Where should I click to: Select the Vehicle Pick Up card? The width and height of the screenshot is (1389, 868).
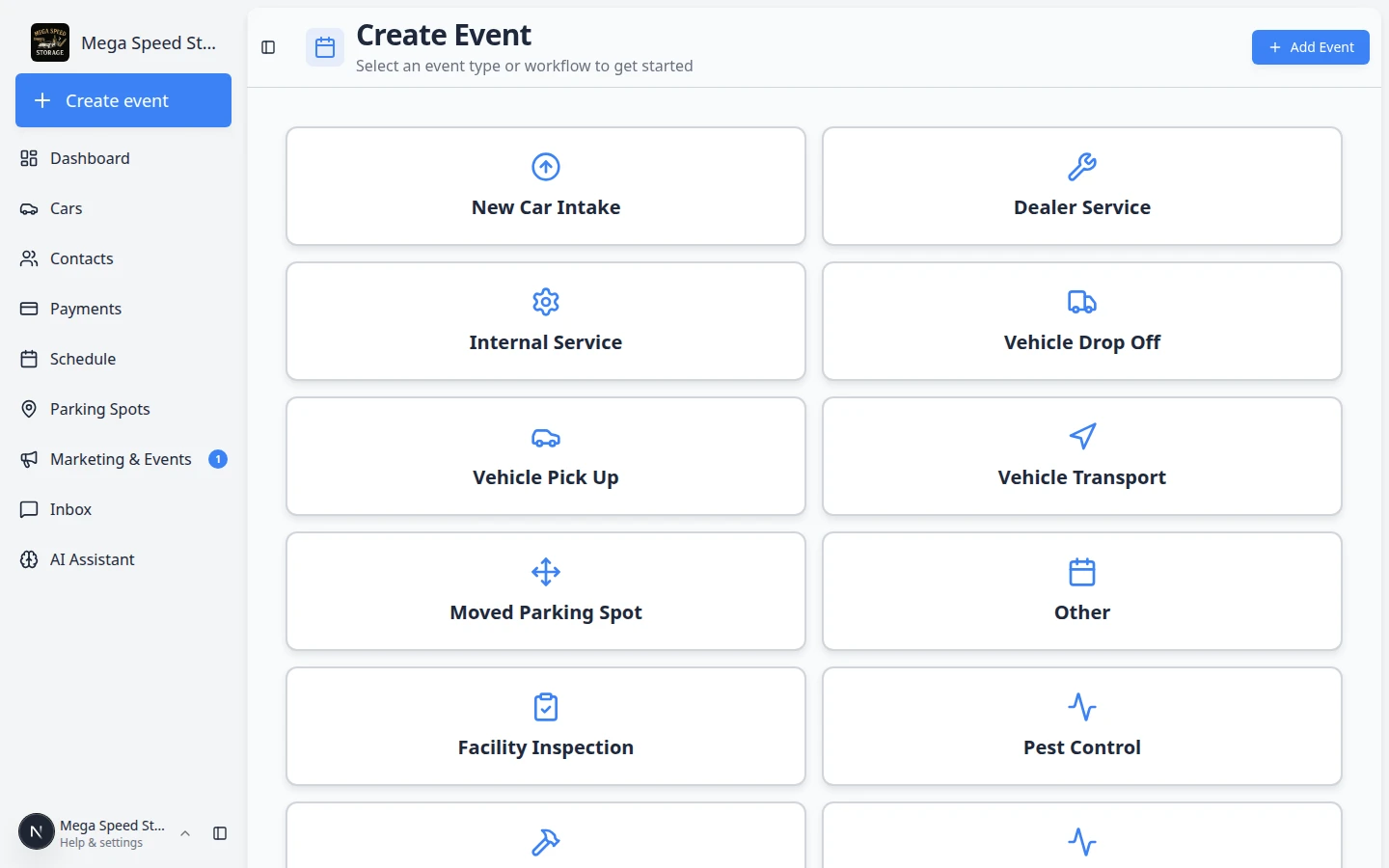546,456
